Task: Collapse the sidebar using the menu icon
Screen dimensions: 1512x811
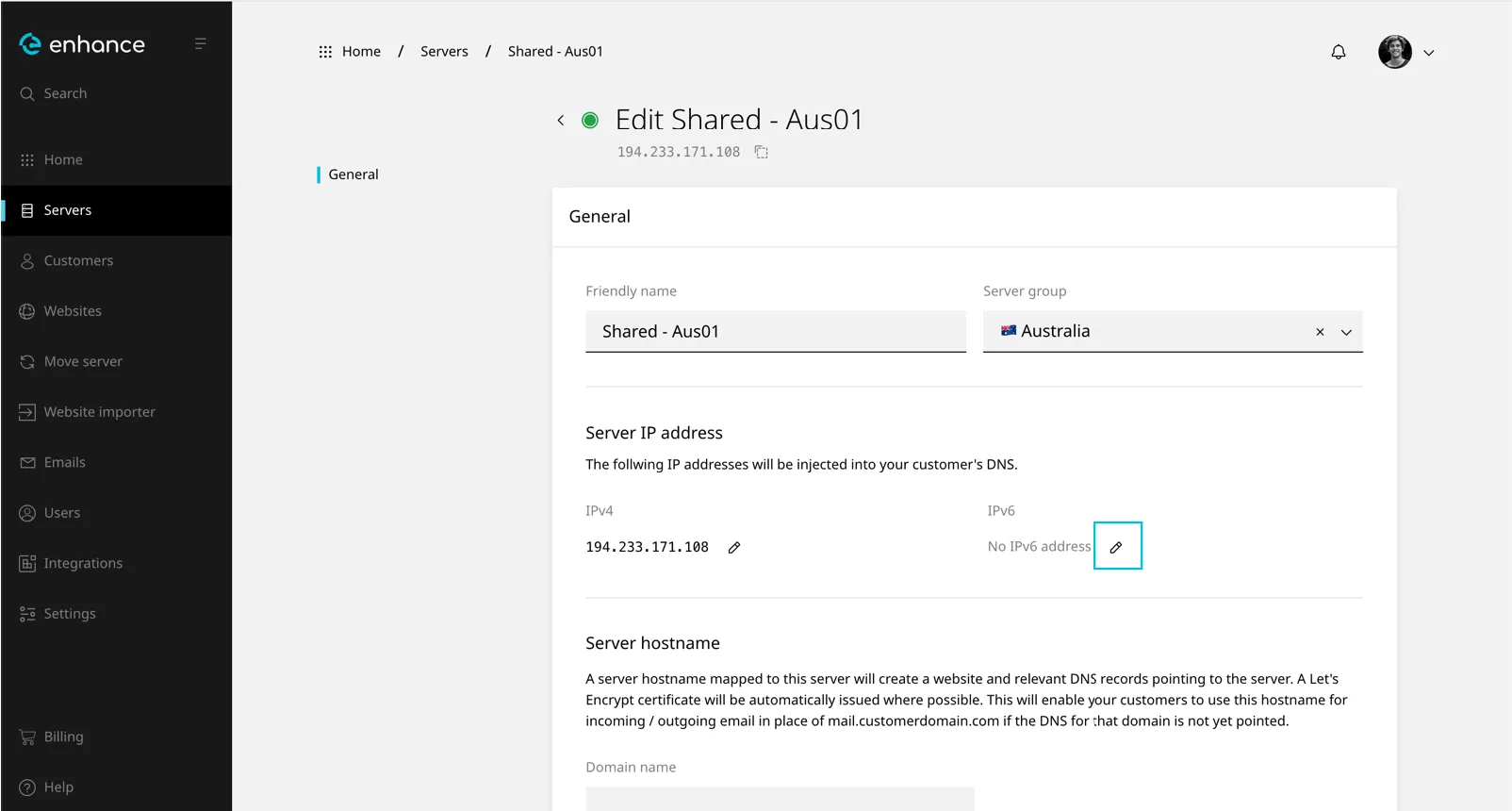Action: (200, 43)
